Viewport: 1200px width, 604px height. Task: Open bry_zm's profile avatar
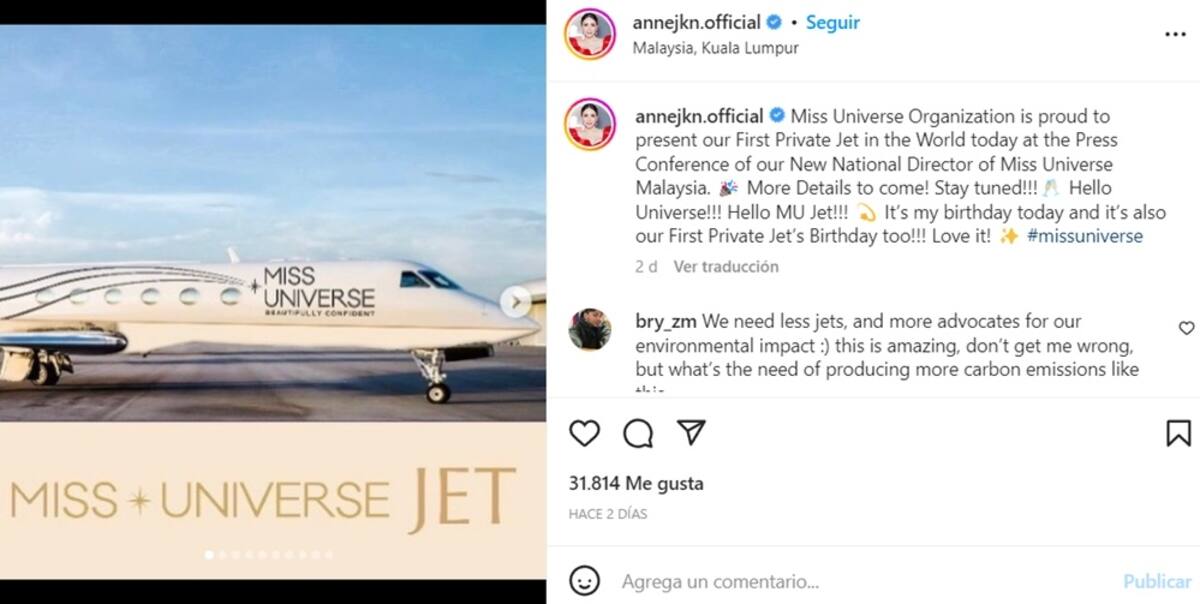coord(590,330)
